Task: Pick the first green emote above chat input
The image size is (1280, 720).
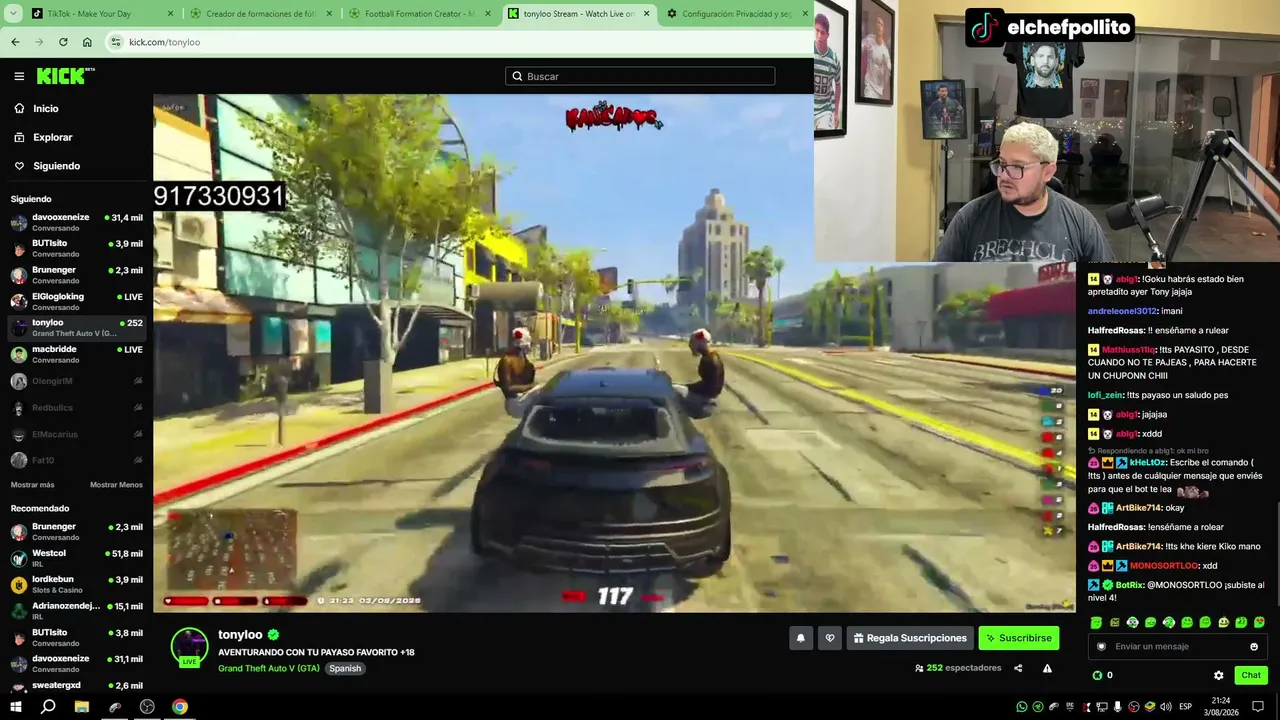Action: click(1096, 622)
